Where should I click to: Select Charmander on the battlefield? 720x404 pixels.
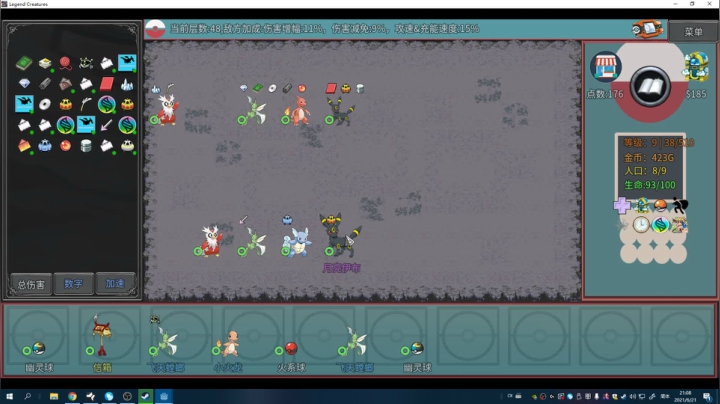click(x=299, y=110)
